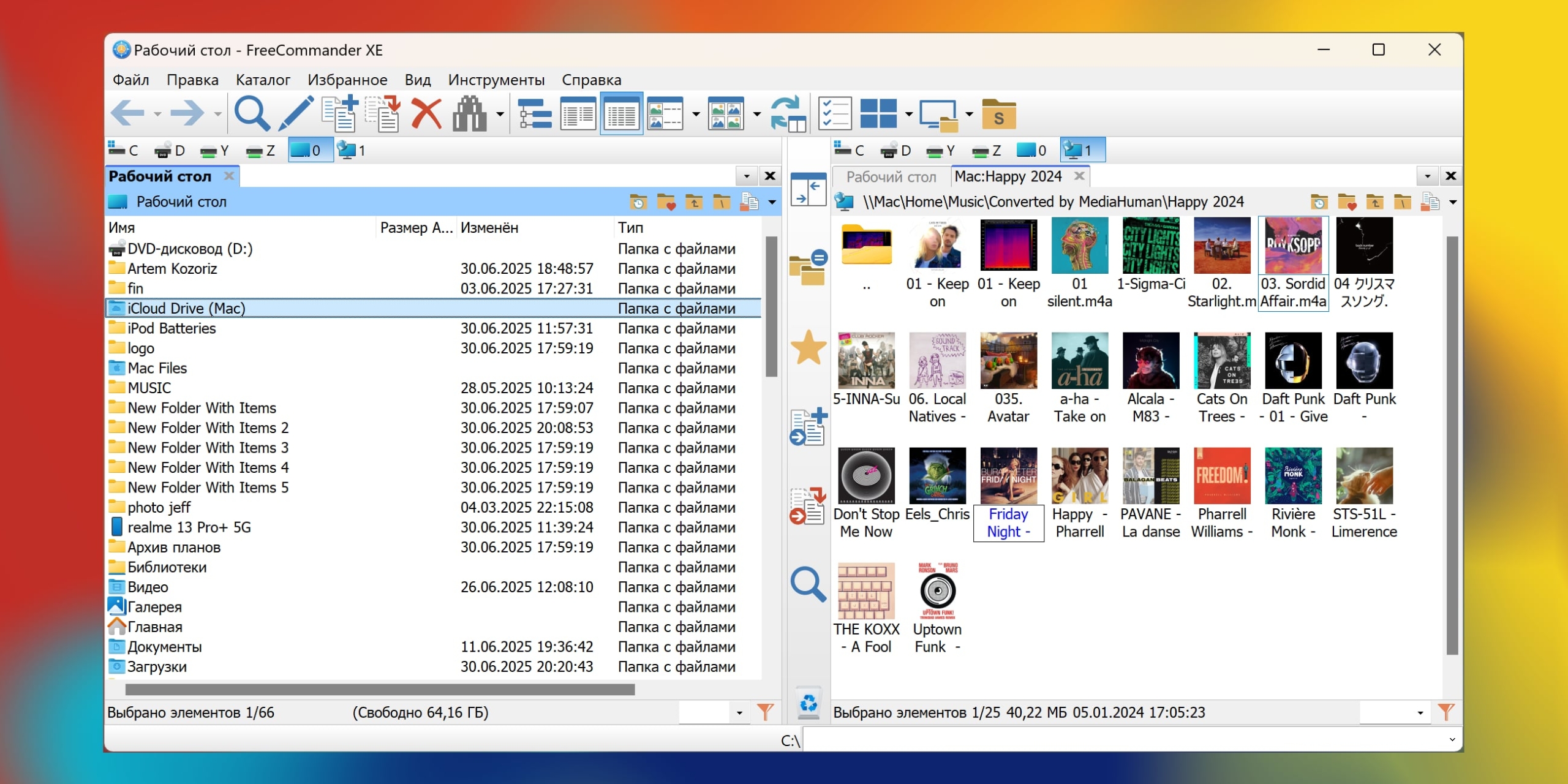Switch to Рабочий стол tab in right panel

[x=891, y=177]
